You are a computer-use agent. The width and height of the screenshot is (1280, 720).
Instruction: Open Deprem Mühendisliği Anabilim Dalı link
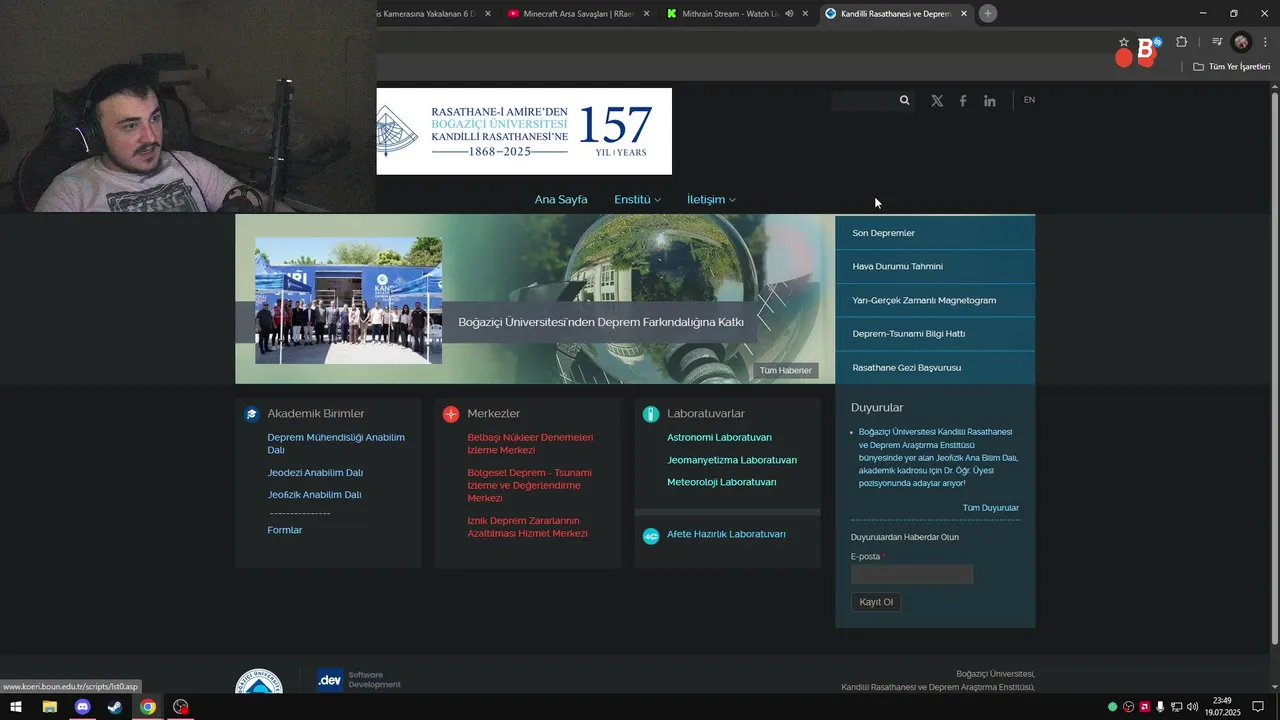point(336,444)
